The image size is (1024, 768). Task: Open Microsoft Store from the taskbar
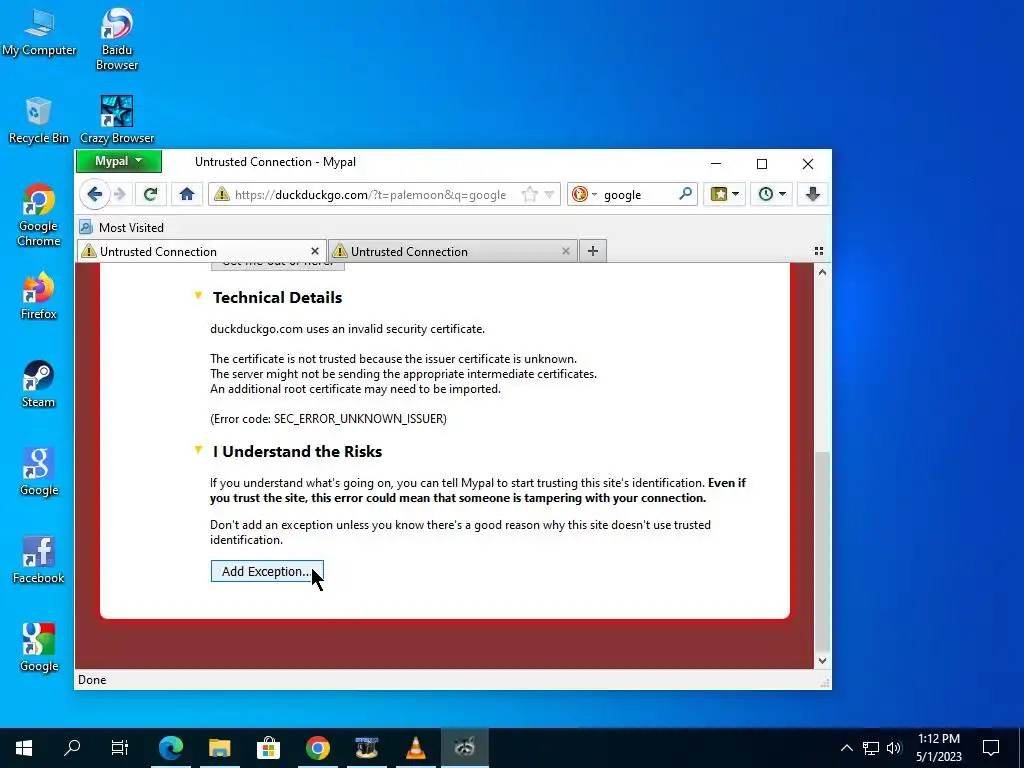[x=268, y=748]
